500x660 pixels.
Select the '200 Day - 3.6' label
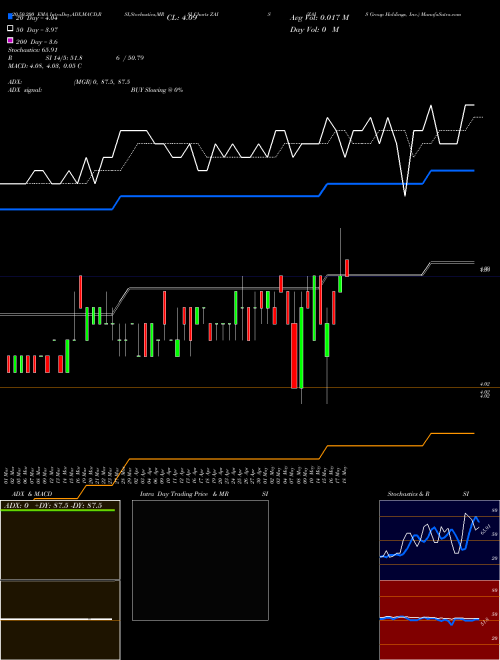(37, 42)
